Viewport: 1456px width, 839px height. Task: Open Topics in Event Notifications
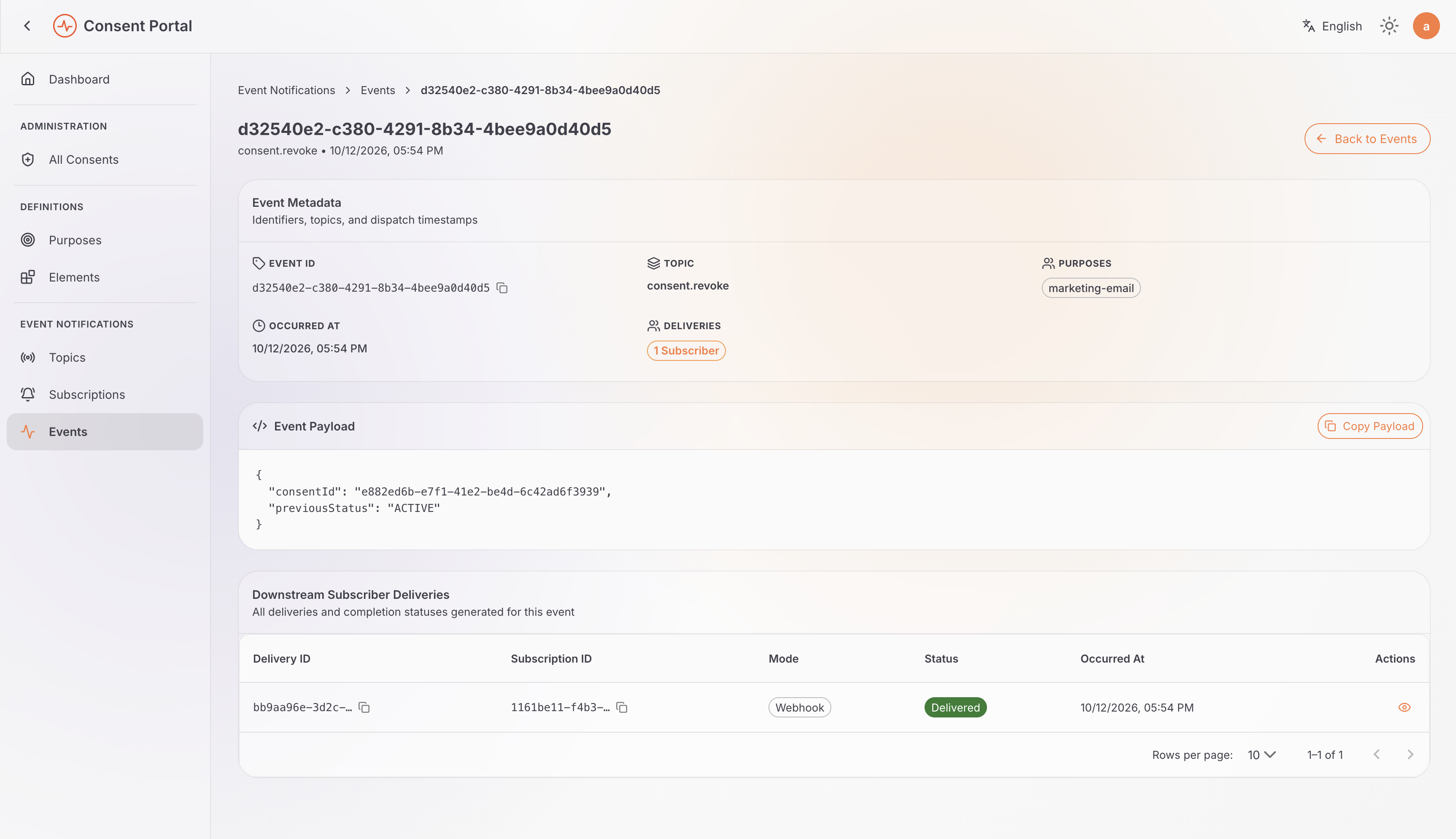point(105,357)
